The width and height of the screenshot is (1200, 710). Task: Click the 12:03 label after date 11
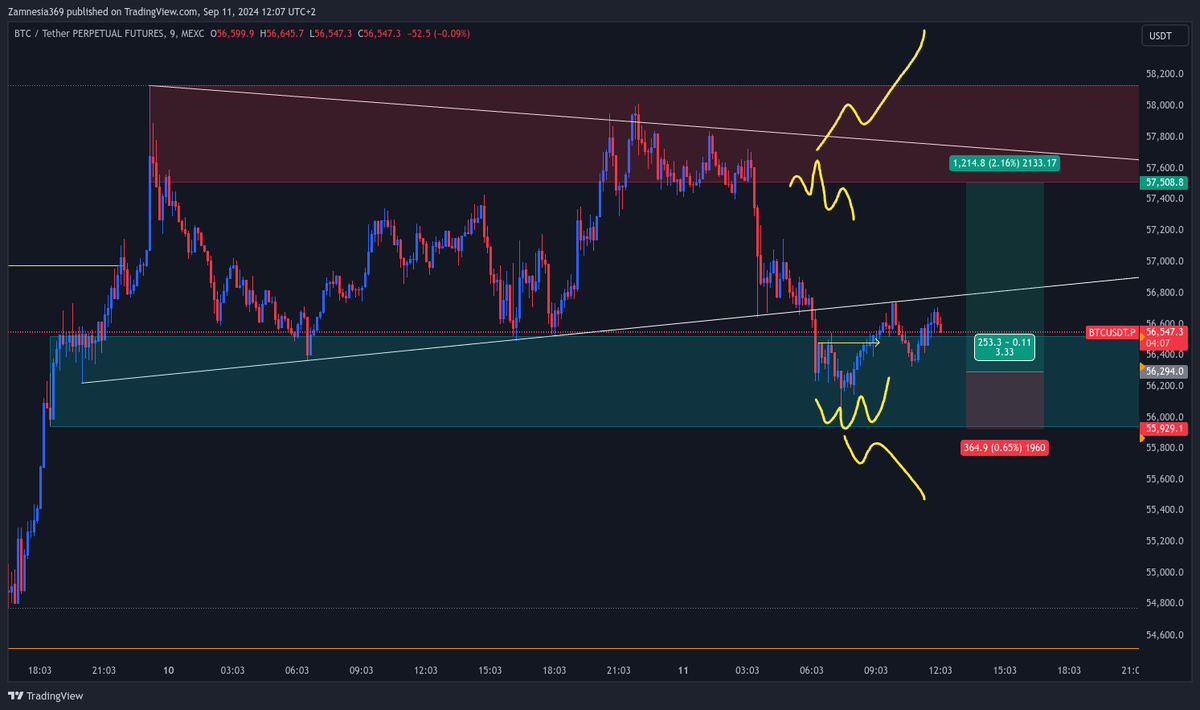coord(941,670)
